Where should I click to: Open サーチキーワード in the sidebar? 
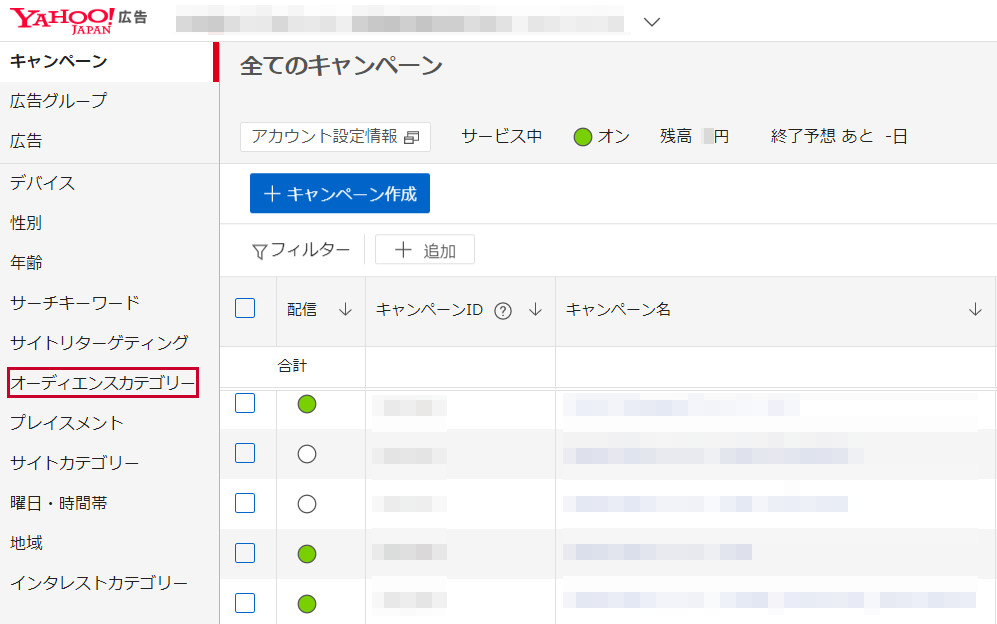coord(75,302)
